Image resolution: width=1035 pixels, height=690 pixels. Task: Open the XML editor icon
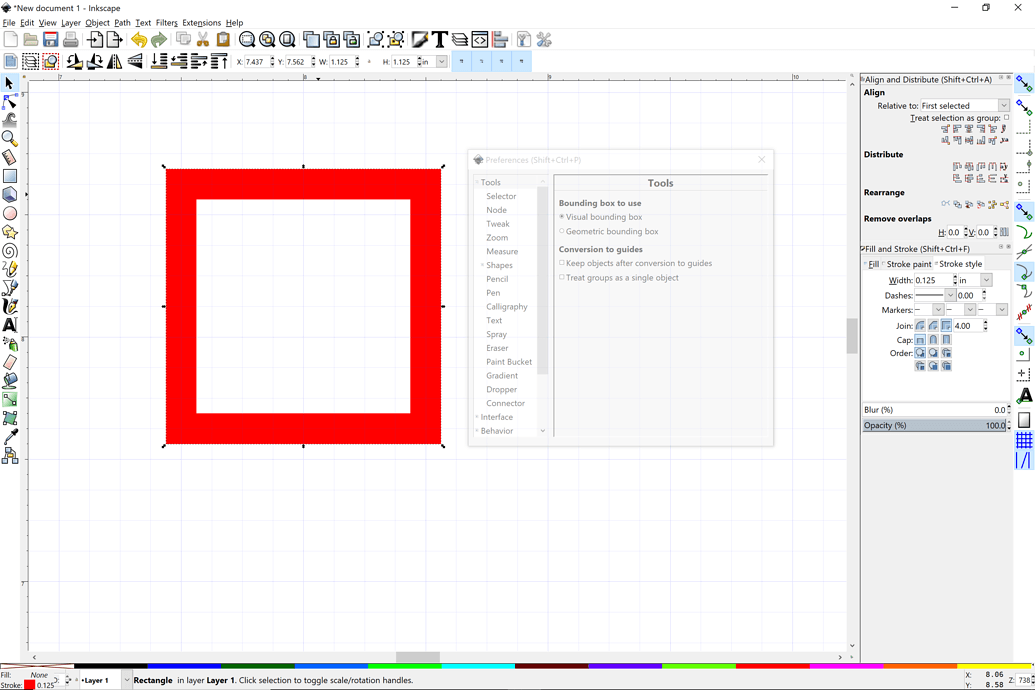tap(480, 40)
